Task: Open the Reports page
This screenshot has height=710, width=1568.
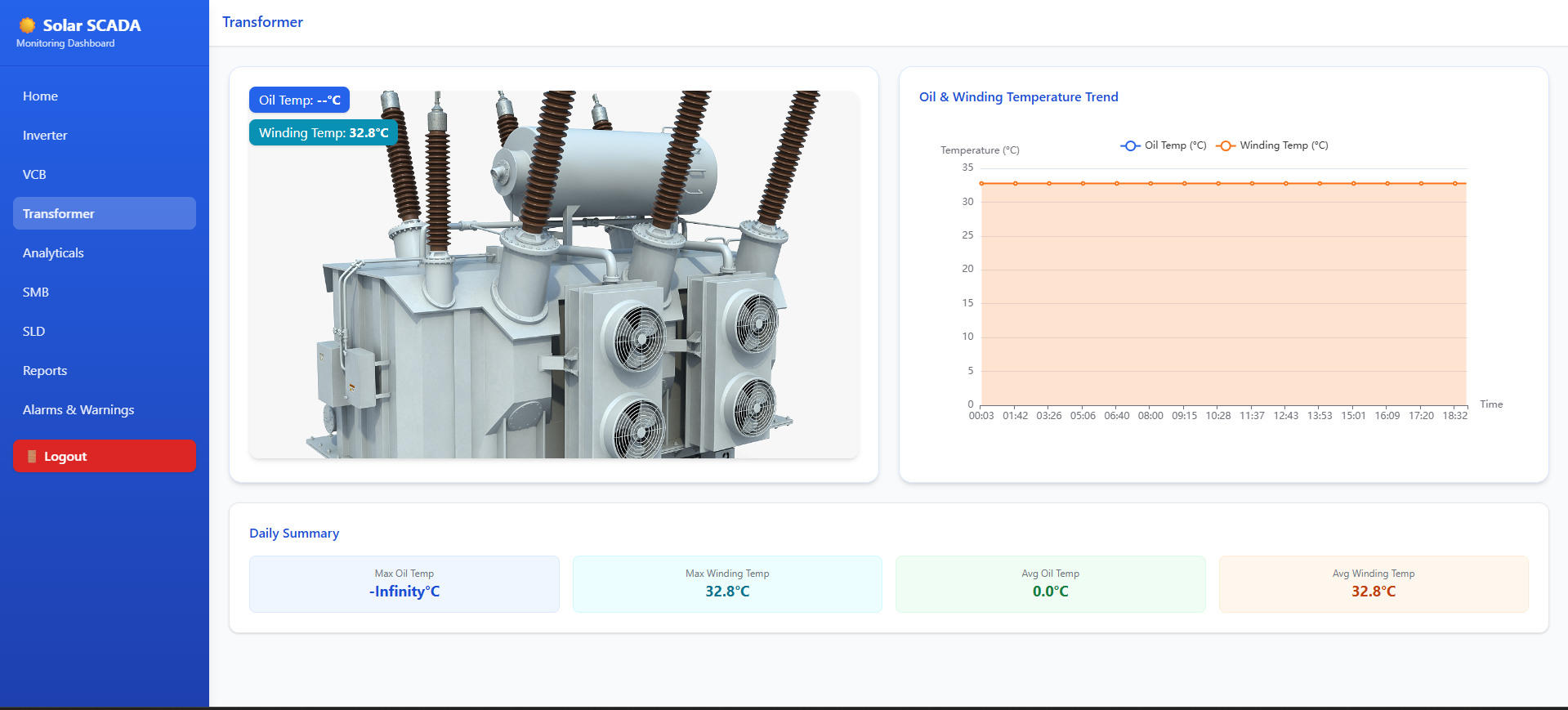Action: 45,371
